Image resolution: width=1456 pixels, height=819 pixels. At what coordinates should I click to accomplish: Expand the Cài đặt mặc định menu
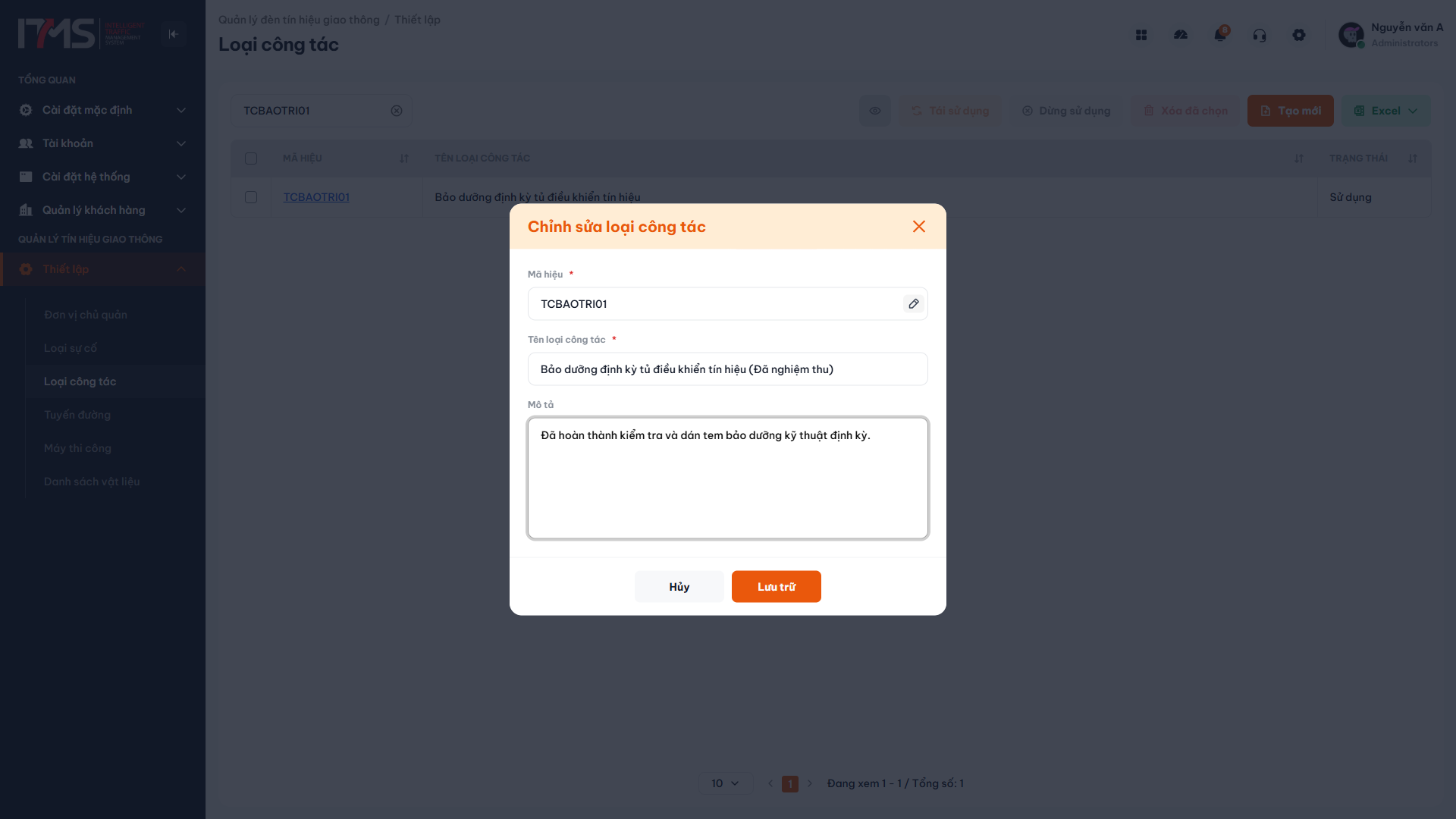tap(102, 110)
